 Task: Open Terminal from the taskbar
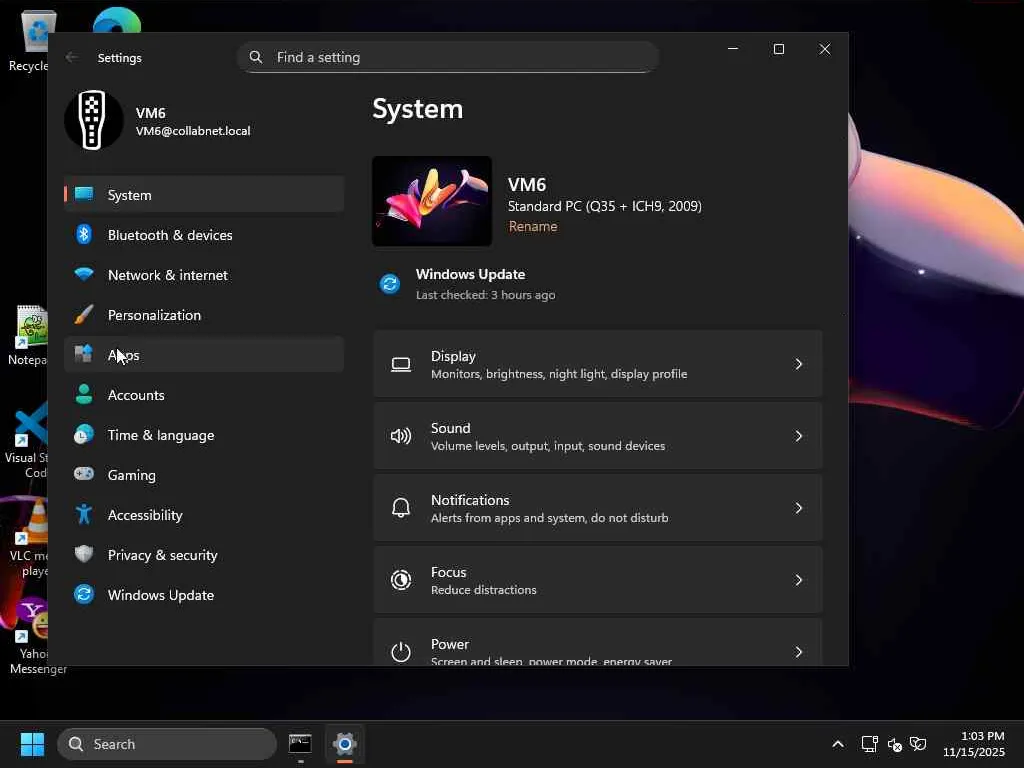coord(300,743)
